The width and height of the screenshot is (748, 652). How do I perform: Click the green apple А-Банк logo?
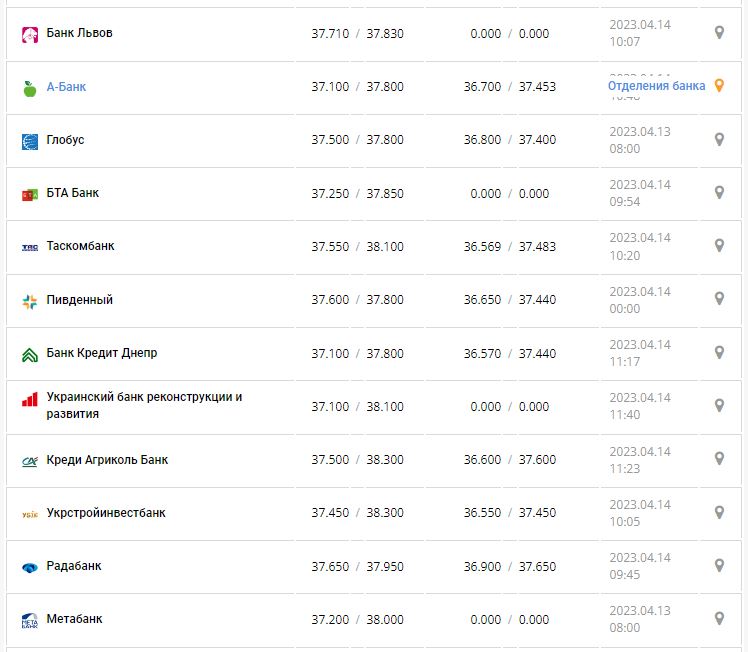pyautogui.click(x=29, y=88)
